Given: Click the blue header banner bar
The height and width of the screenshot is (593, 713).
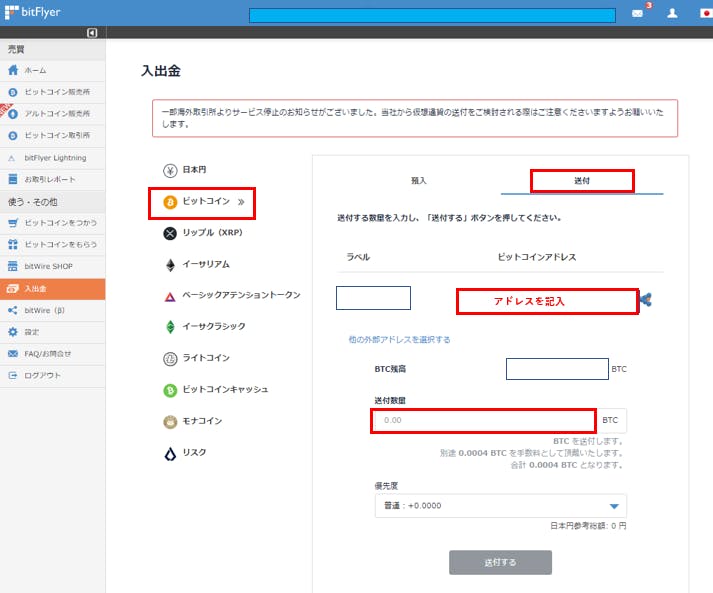Looking at the screenshot, I should (x=432, y=15).
